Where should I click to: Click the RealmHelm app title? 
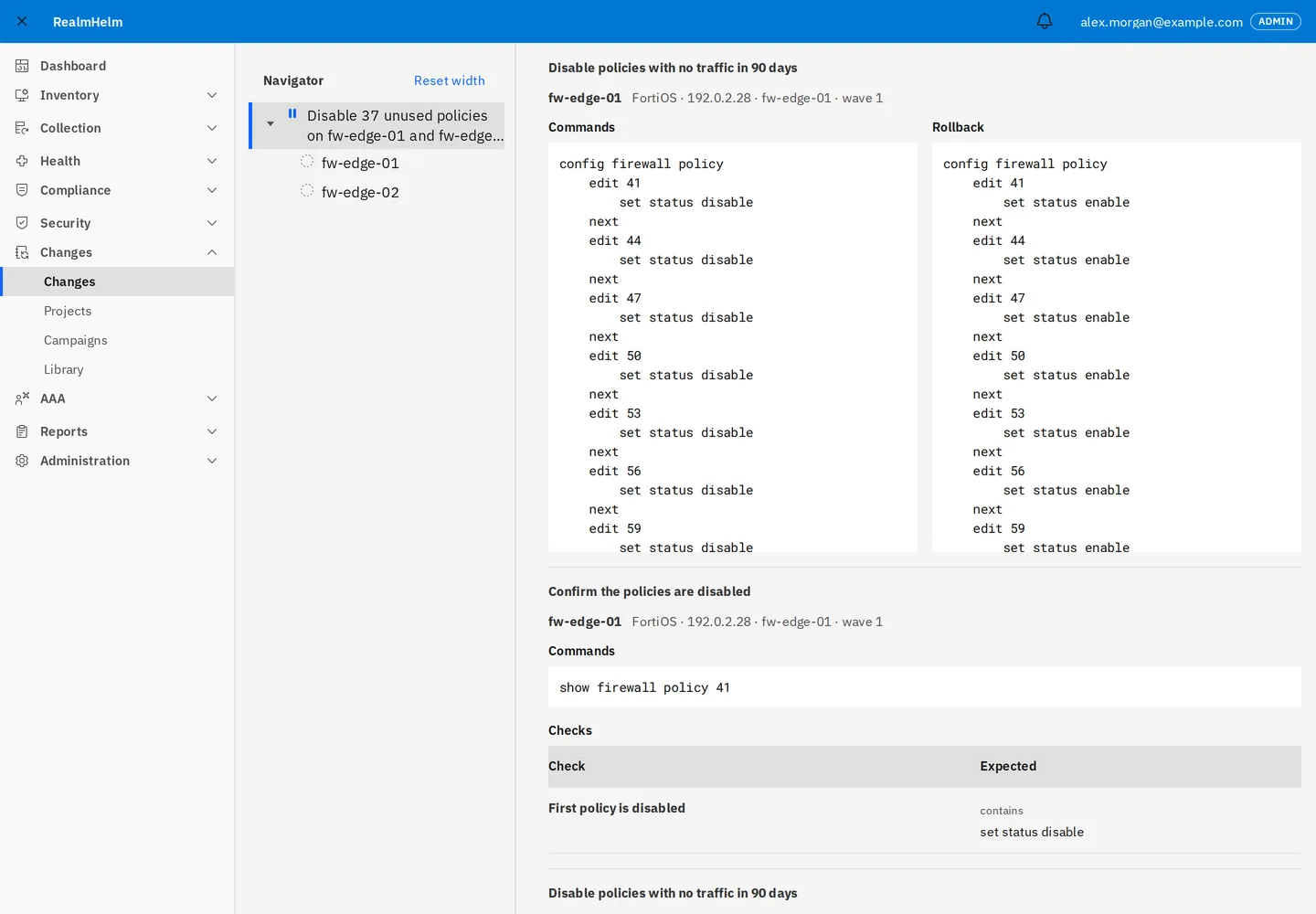click(88, 22)
